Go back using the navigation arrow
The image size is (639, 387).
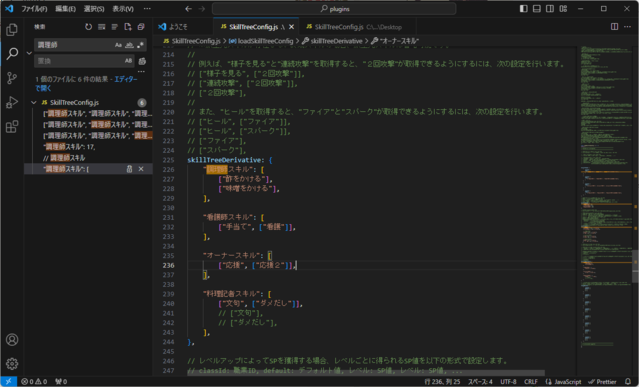click(188, 9)
